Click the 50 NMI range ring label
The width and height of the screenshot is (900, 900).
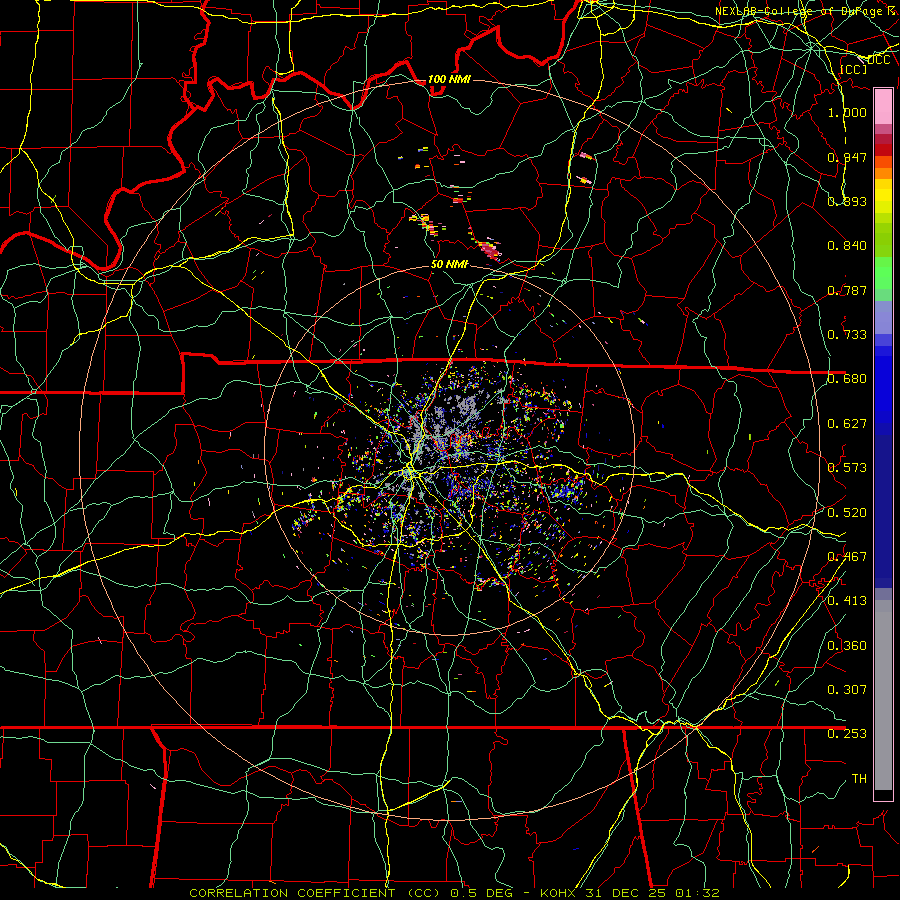(449, 264)
